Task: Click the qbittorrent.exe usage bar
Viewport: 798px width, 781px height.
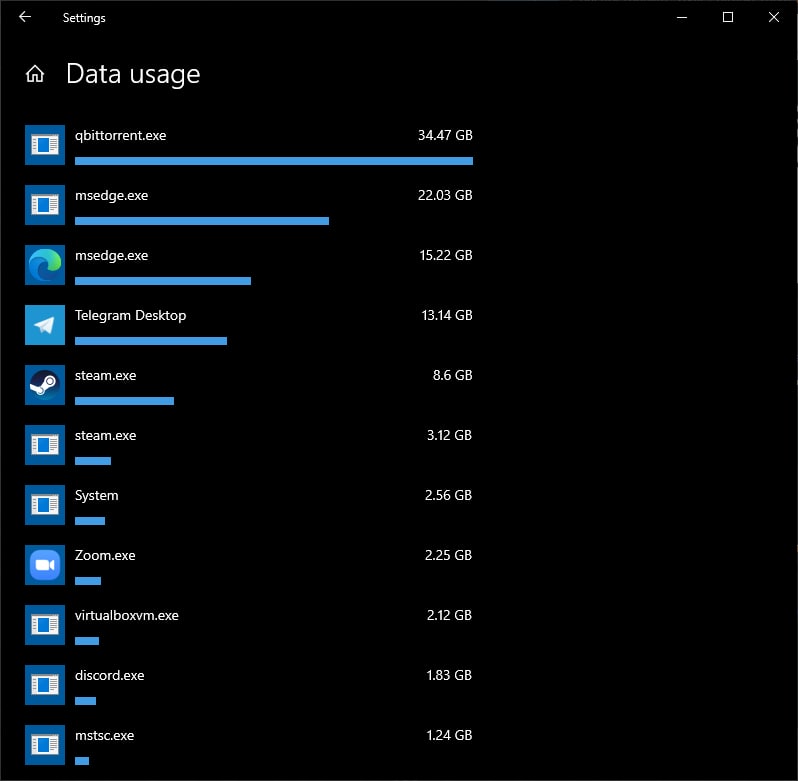Action: (273, 160)
